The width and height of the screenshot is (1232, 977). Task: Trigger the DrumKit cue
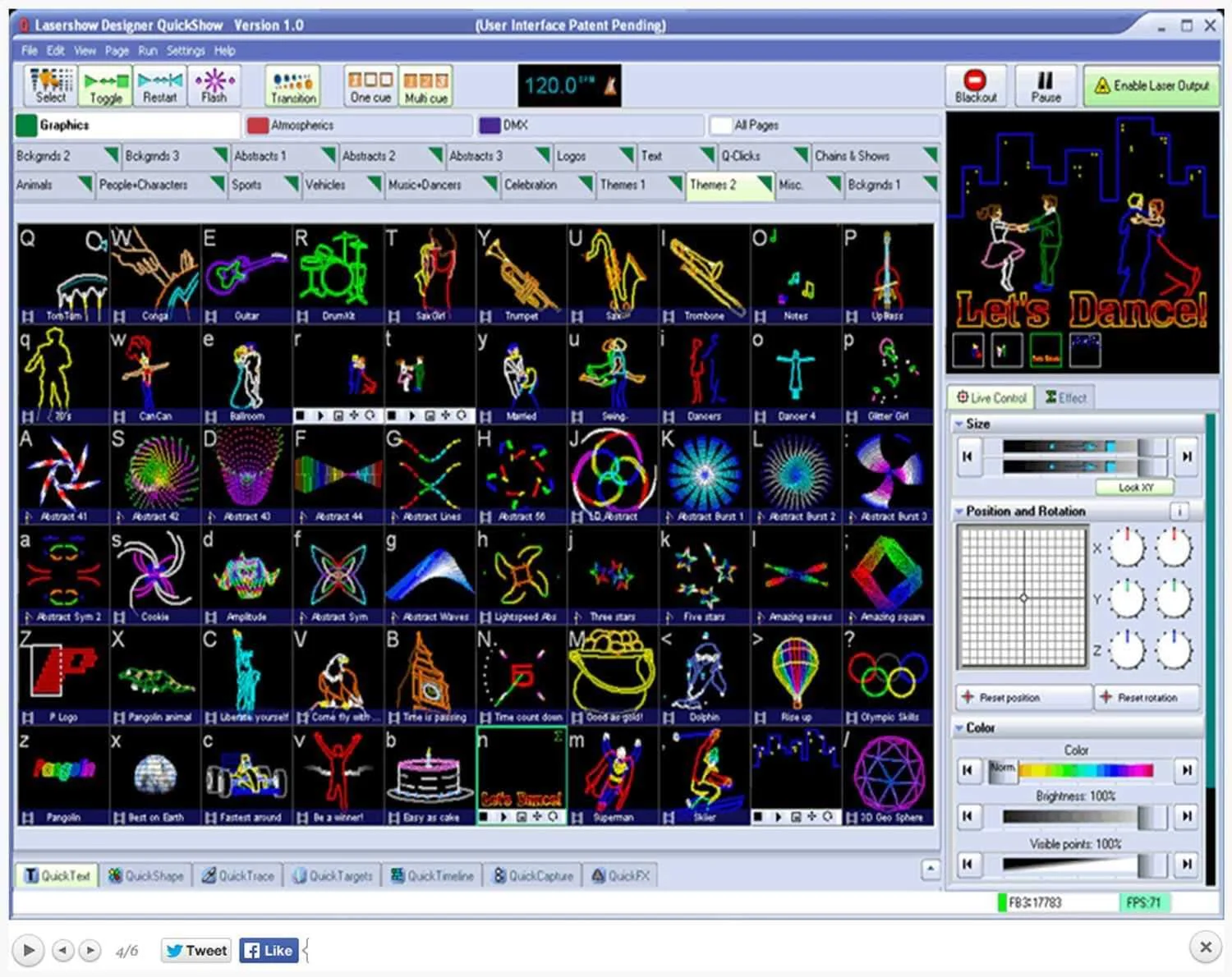338,275
